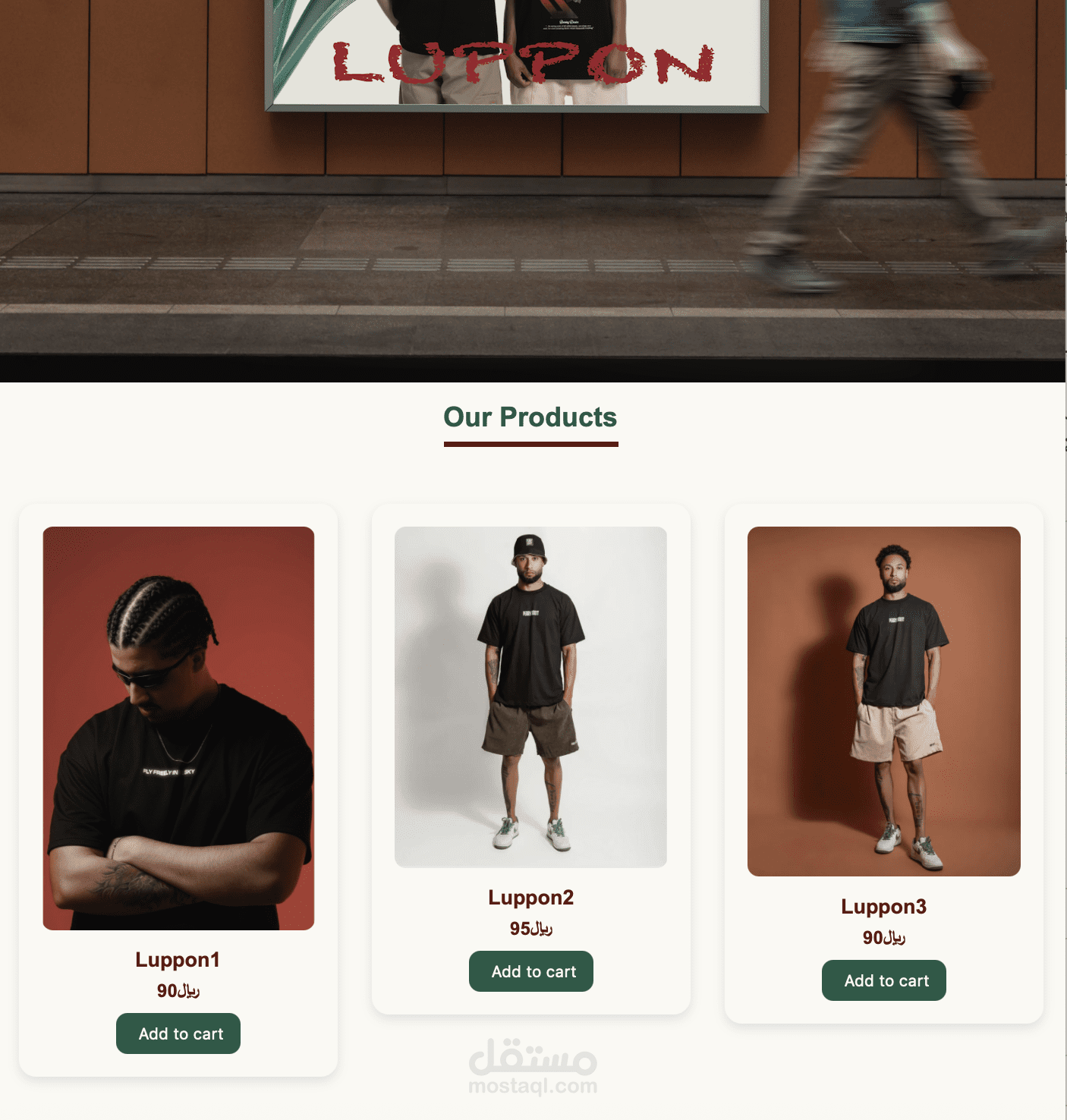Add Luppon3 to cart
This screenshot has height=1120, width=1067.
(884, 980)
